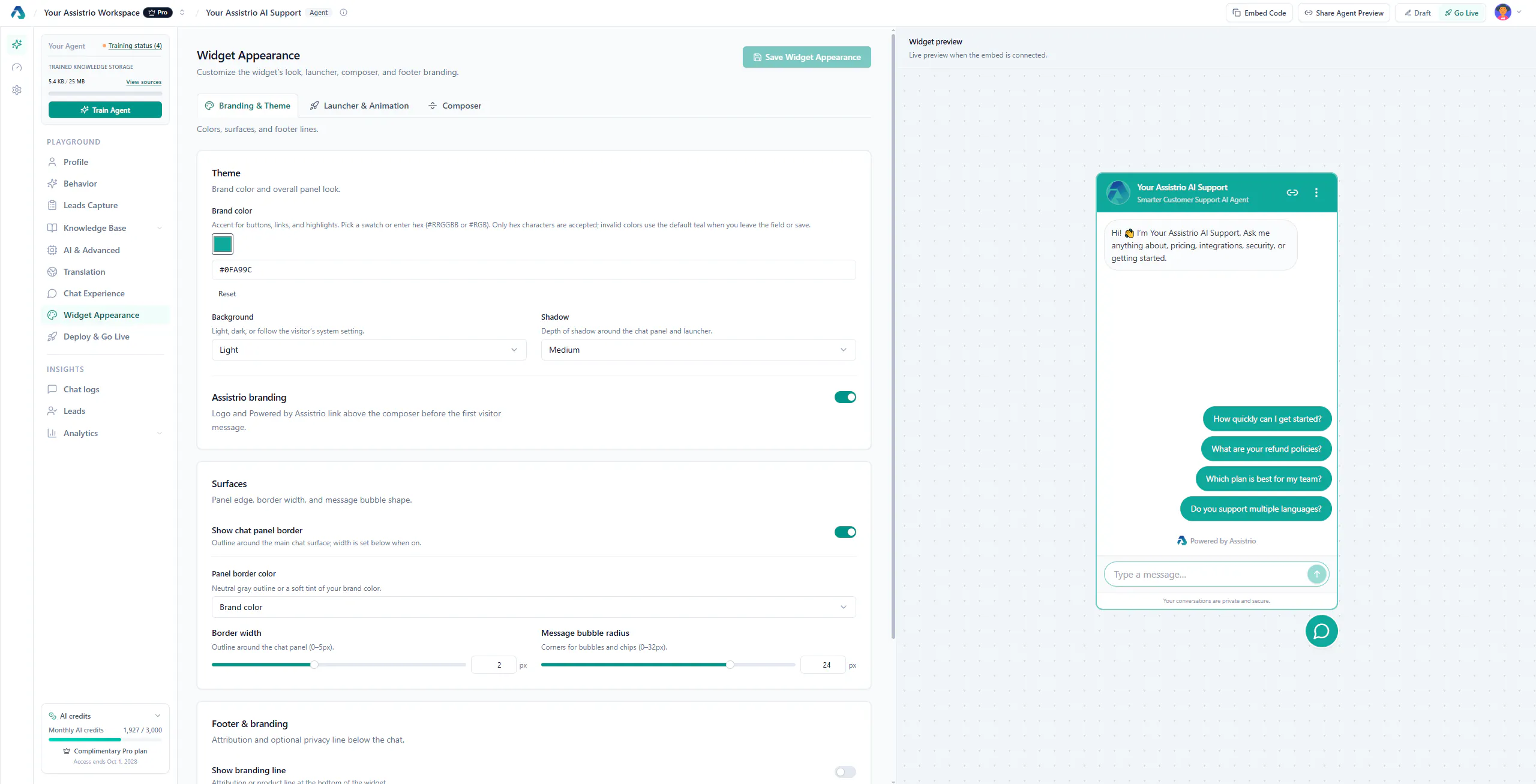Screen dimensions: 1536x784
Task: Go to Leads Capture page
Action: 105,205
